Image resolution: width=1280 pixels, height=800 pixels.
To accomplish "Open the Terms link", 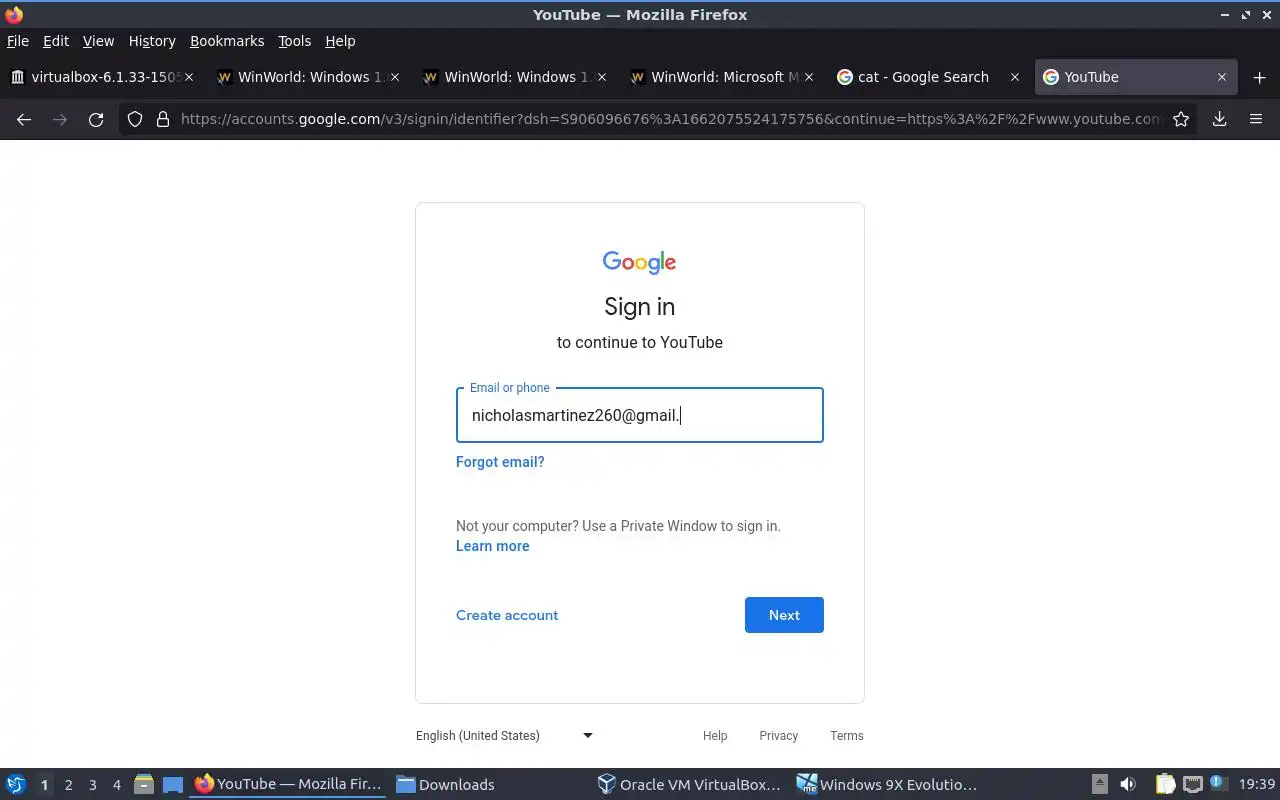I will point(846,735).
